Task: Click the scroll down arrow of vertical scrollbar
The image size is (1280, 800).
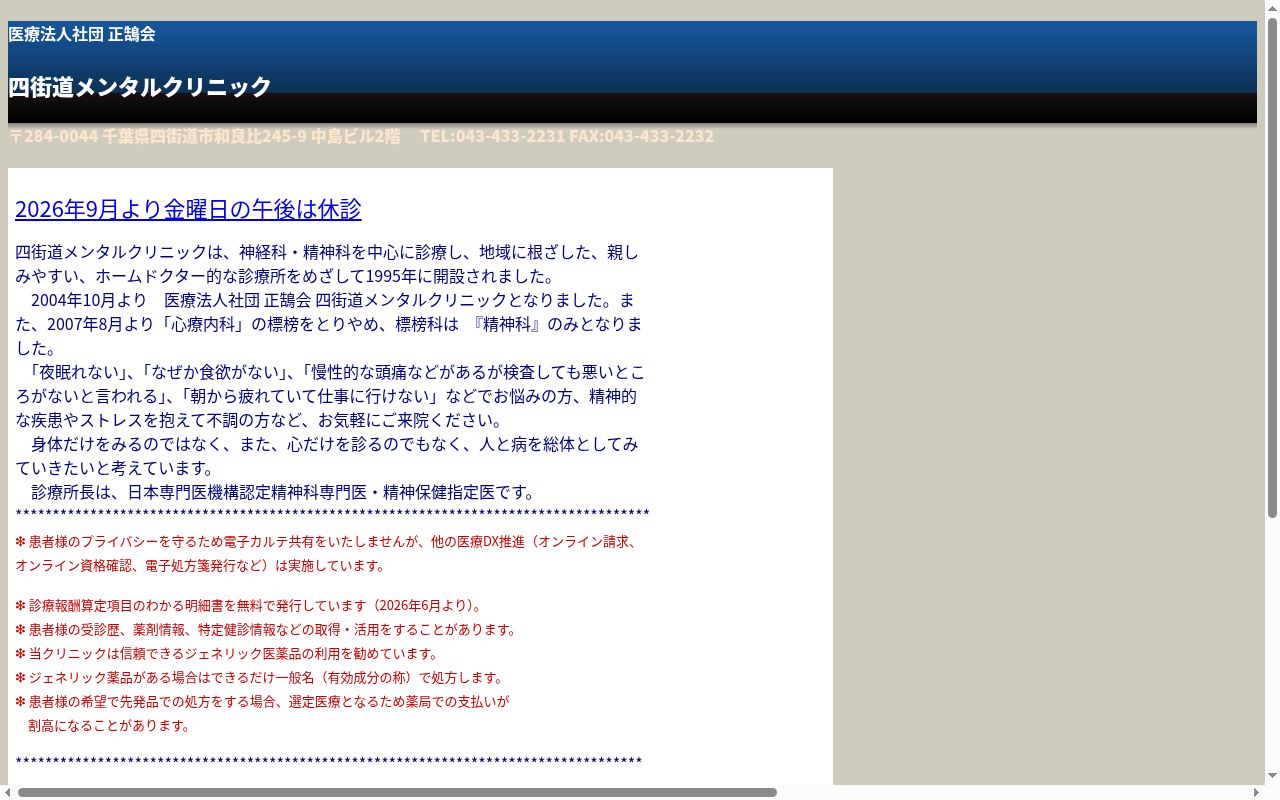Action: click(x=1272, y=777)
